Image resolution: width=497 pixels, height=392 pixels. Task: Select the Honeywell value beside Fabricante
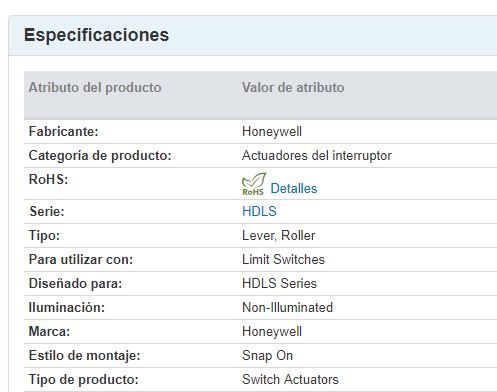272,132
